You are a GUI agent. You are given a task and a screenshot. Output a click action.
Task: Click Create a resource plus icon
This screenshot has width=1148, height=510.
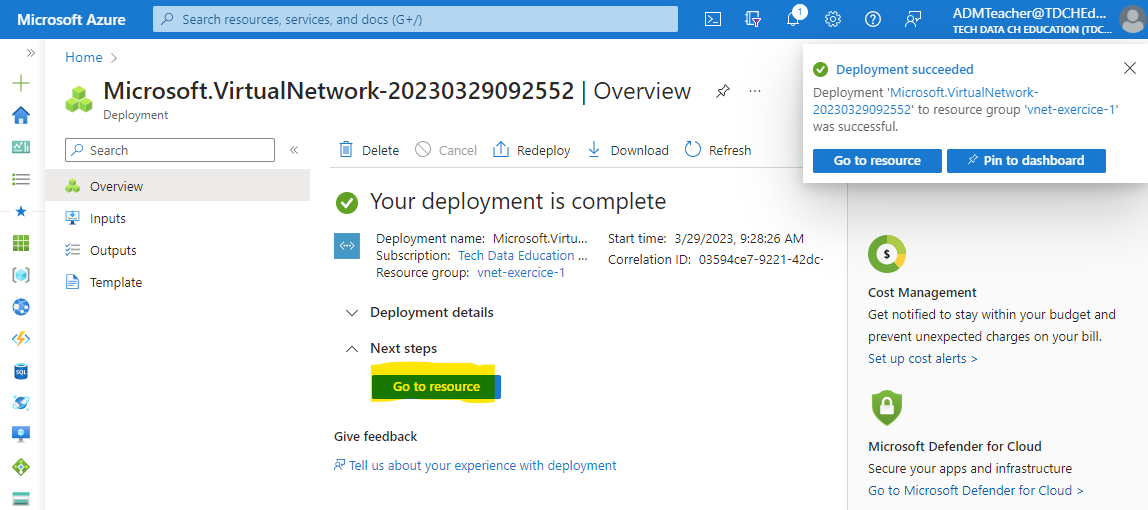pyautogui.click(x=21, y=83)
